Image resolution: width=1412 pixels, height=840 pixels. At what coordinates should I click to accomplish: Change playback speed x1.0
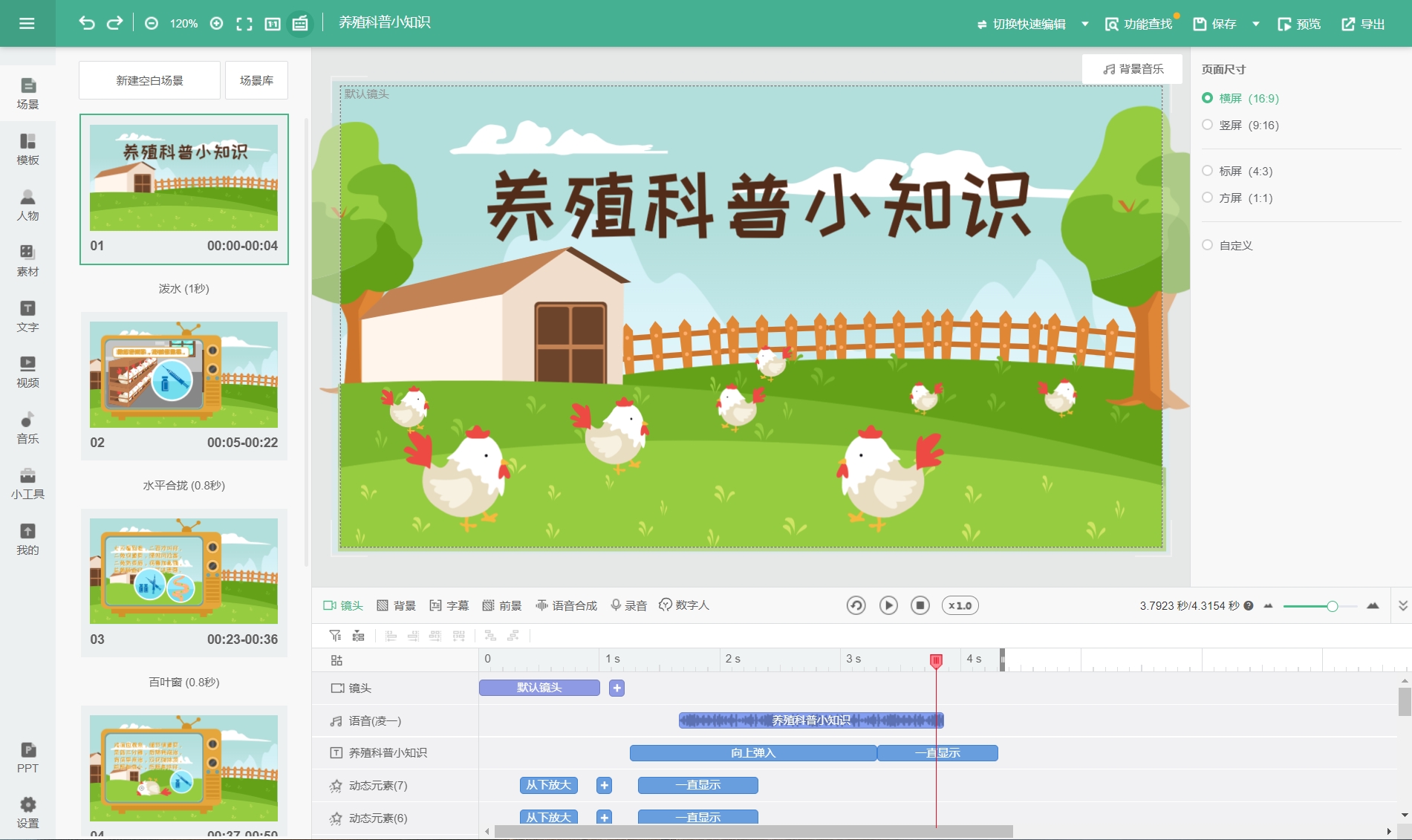coord(960,605)
